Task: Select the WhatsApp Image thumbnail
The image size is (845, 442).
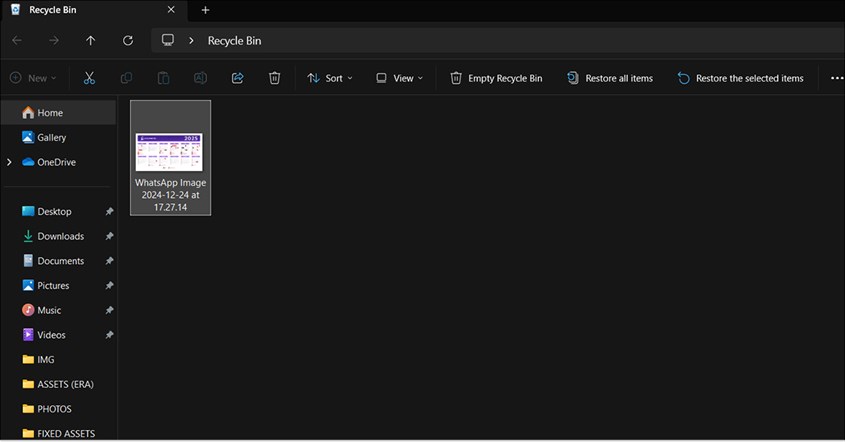Action: tap(169, 152)
